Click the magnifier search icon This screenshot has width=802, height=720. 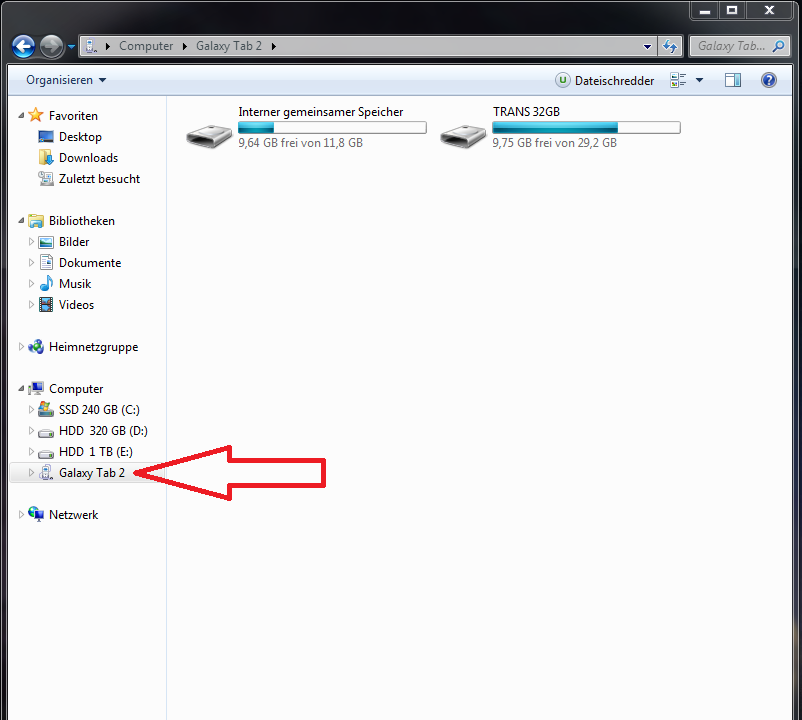pos(778,47)
